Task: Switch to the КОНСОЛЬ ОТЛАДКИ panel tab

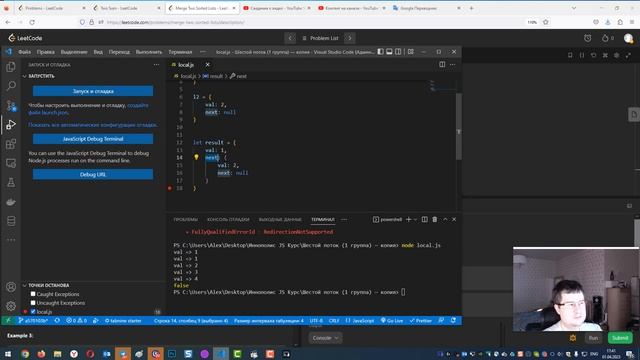Action: pos(228,220)
